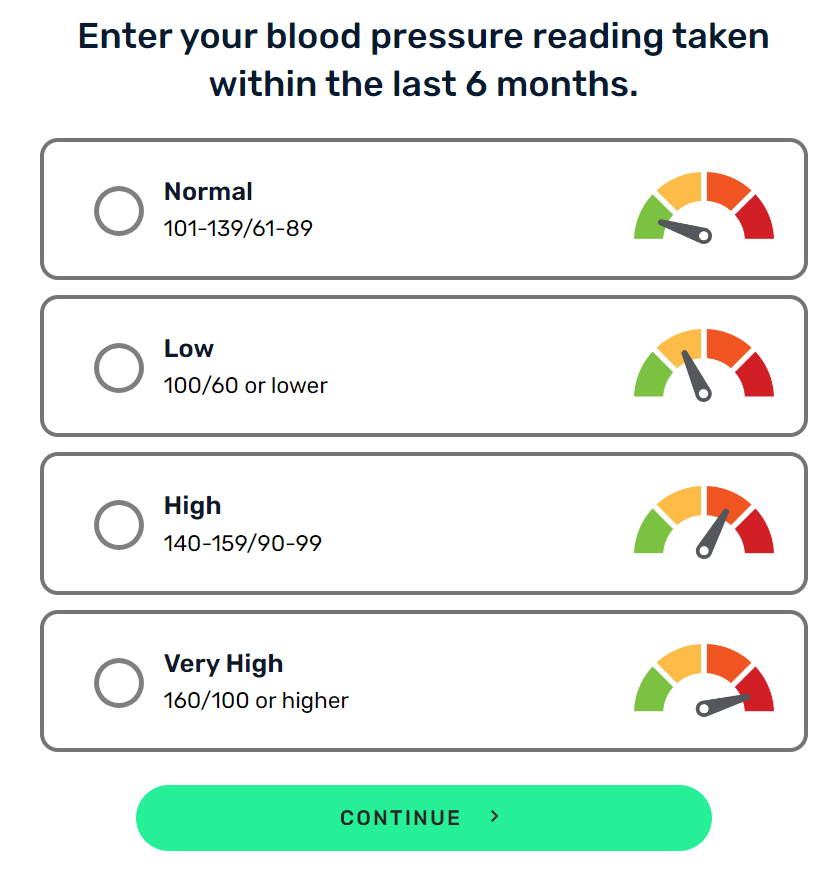The height and width of the screenshot is (872, 830).
Task: Click the blood pressure question heading
Action: (x=423, y=60)
